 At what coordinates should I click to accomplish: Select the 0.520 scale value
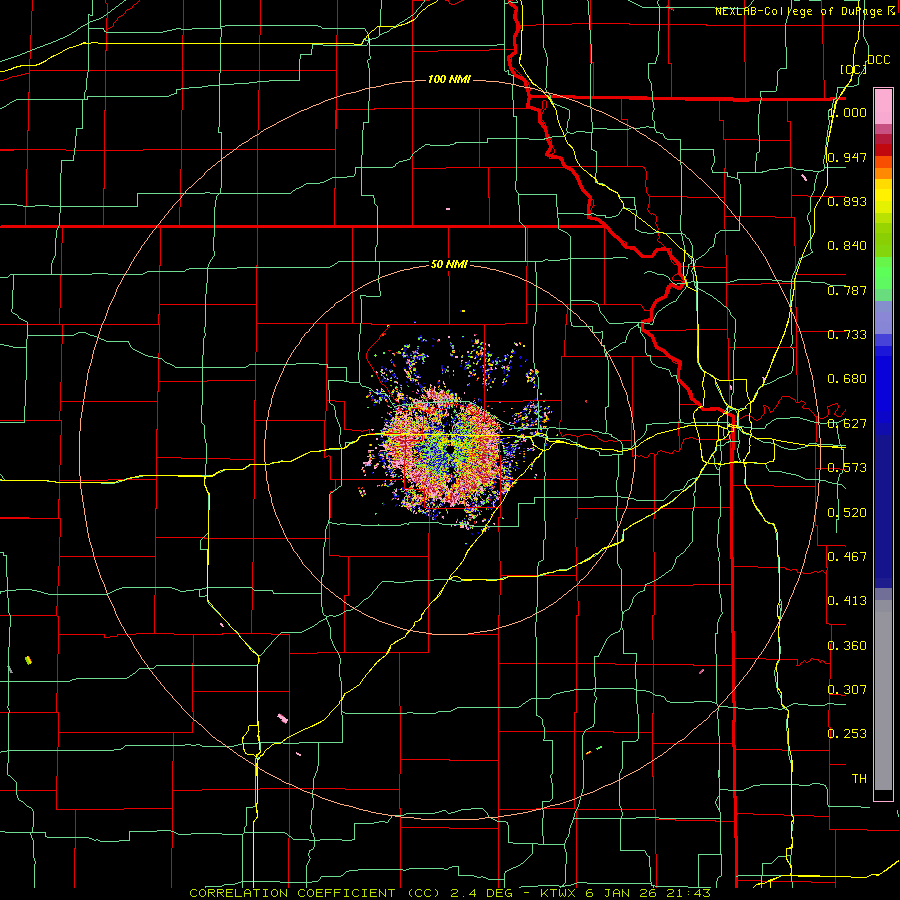847,513
